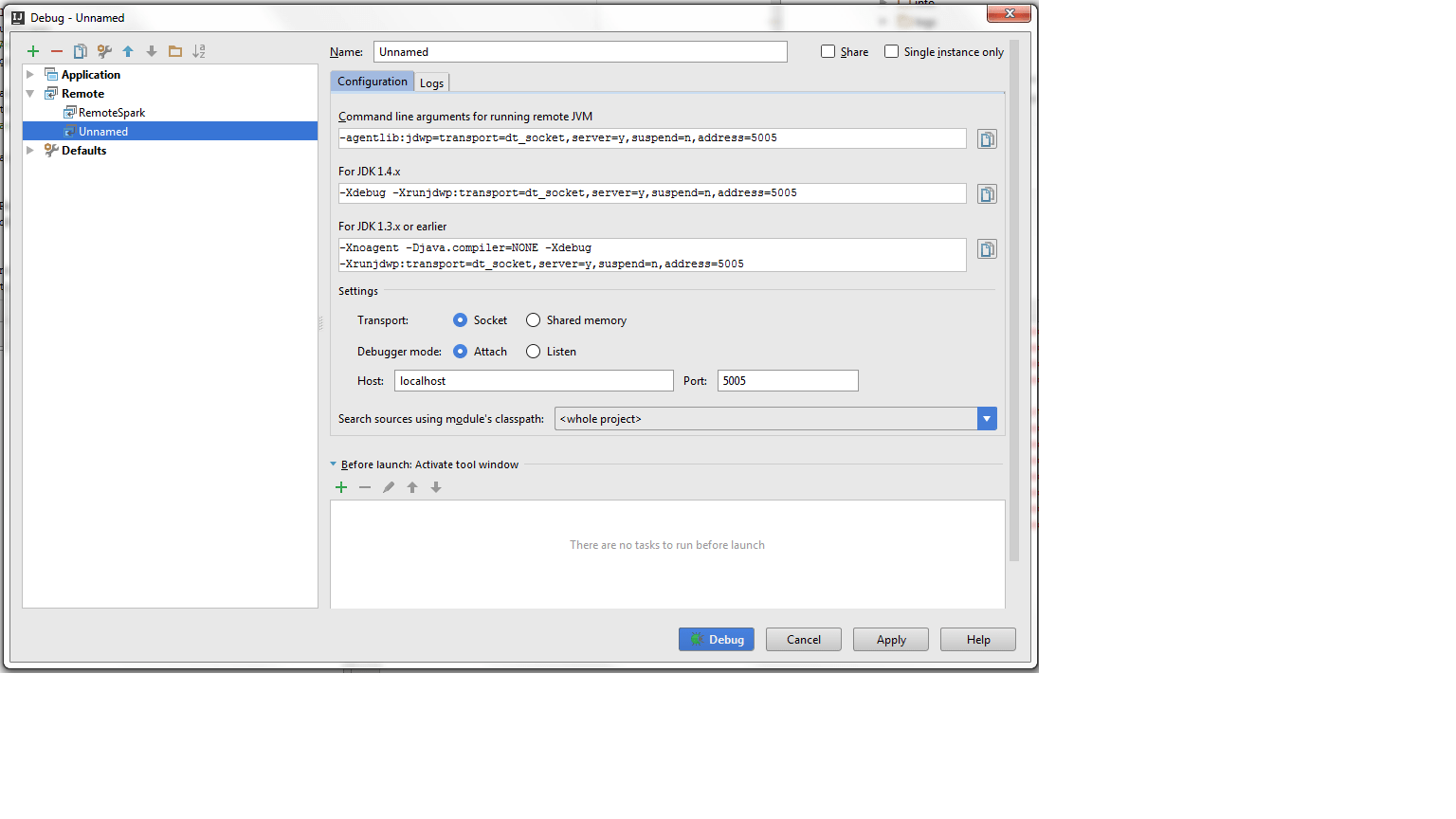Viewport: 1456px width, 819px height.
Task: Check Single instance only
Action: pos(891,51)
